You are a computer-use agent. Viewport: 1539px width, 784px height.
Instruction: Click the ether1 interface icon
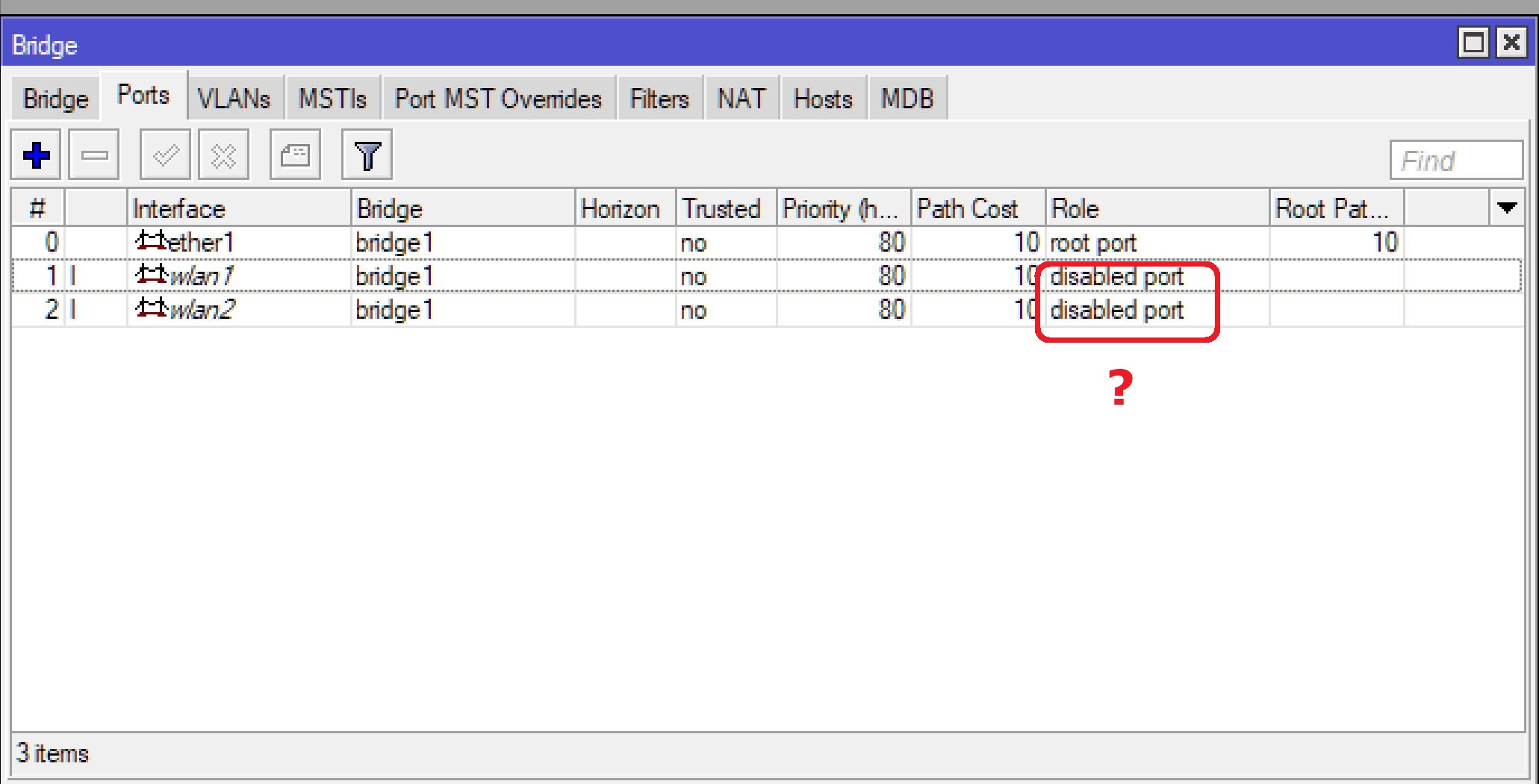click(151, 240)
